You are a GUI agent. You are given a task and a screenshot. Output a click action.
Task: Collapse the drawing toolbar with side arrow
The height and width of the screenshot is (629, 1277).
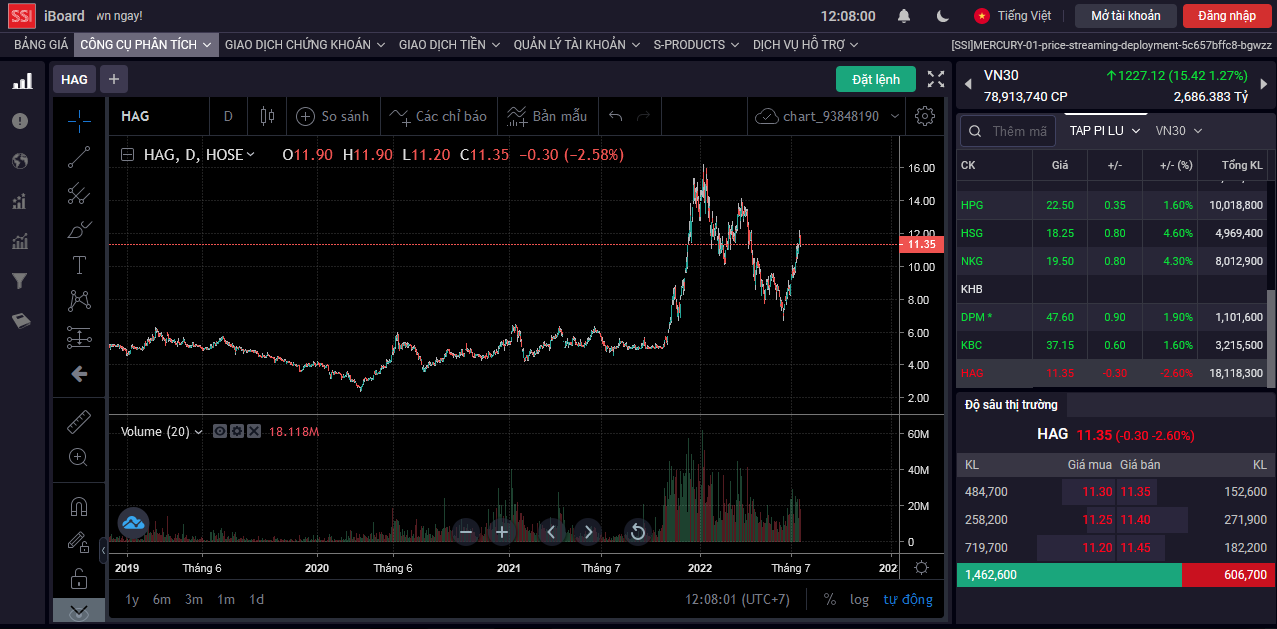[x=104, y=549]
